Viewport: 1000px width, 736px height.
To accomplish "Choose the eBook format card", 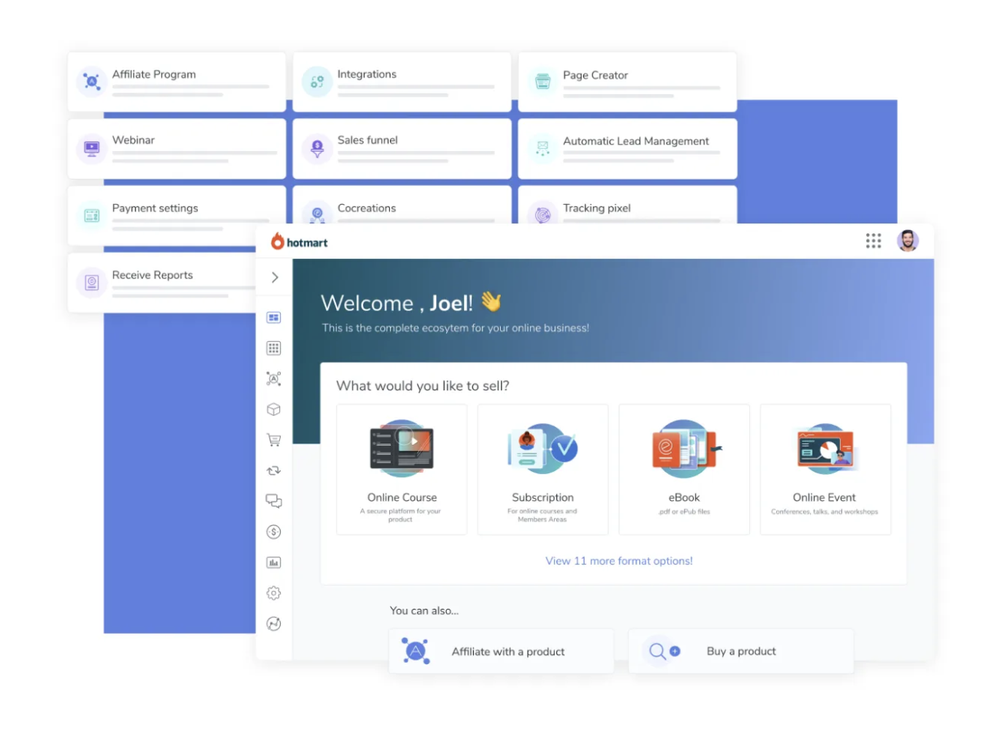I will pos(684,469).
